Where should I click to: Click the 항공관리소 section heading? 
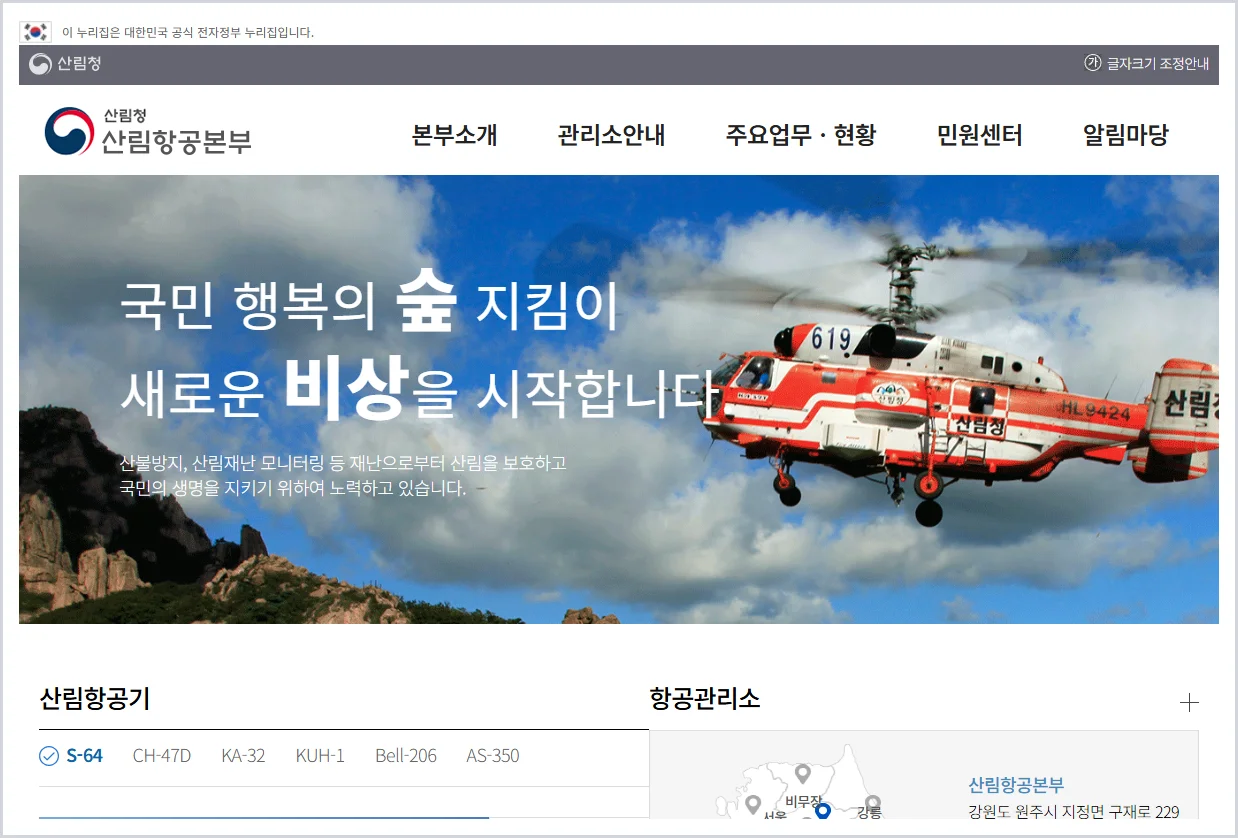pos(705,698)
